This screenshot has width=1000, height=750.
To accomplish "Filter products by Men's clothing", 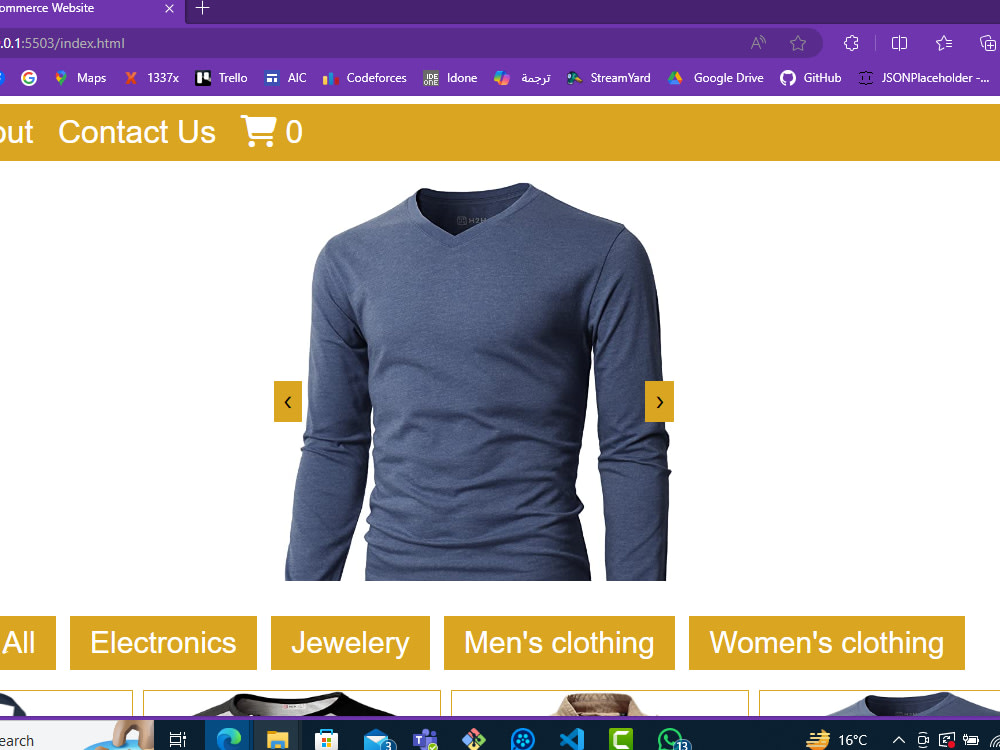I will (x=559, y=643).
